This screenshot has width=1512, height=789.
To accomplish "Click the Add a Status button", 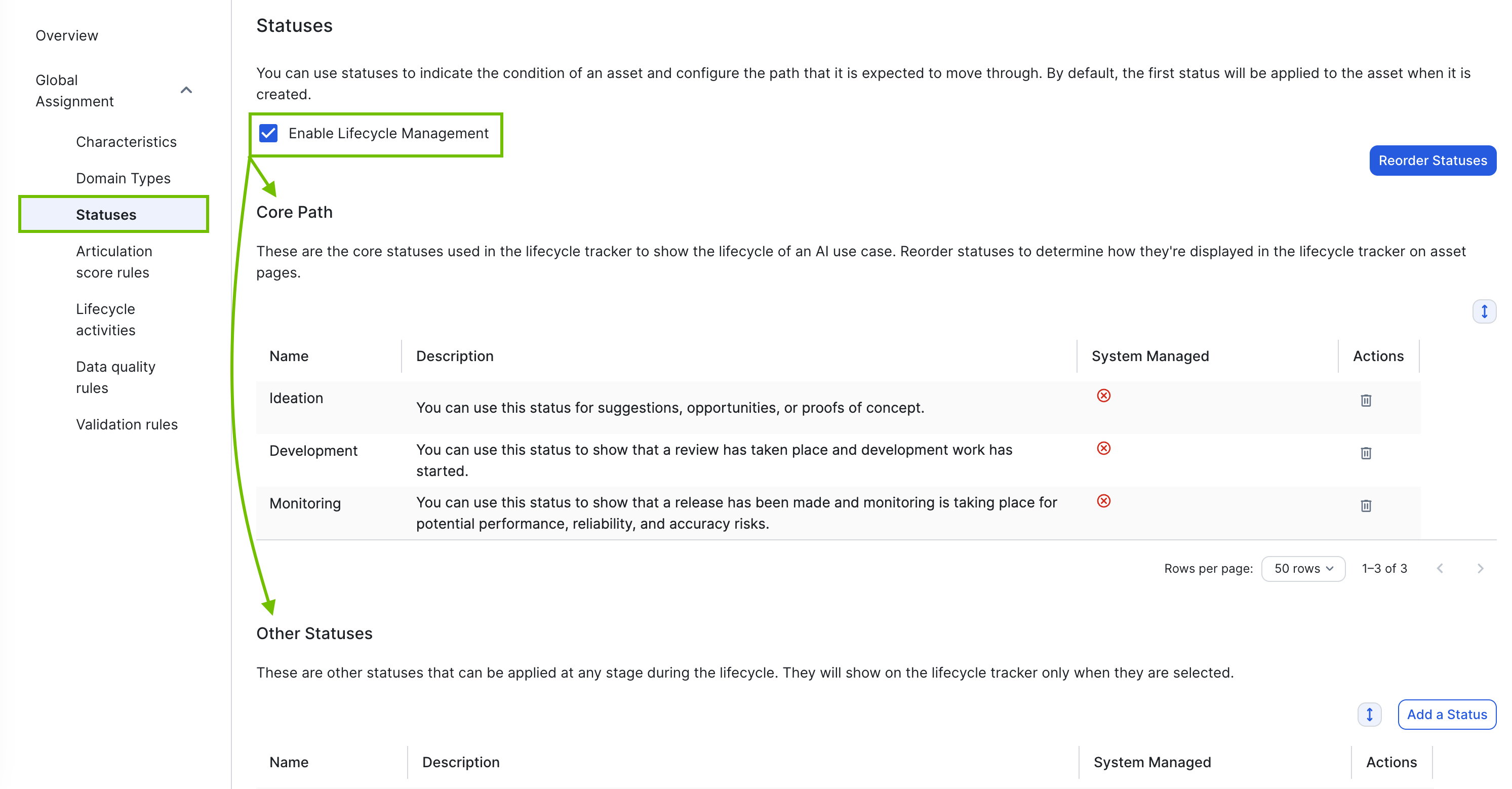I will (x=1446, y=715).
